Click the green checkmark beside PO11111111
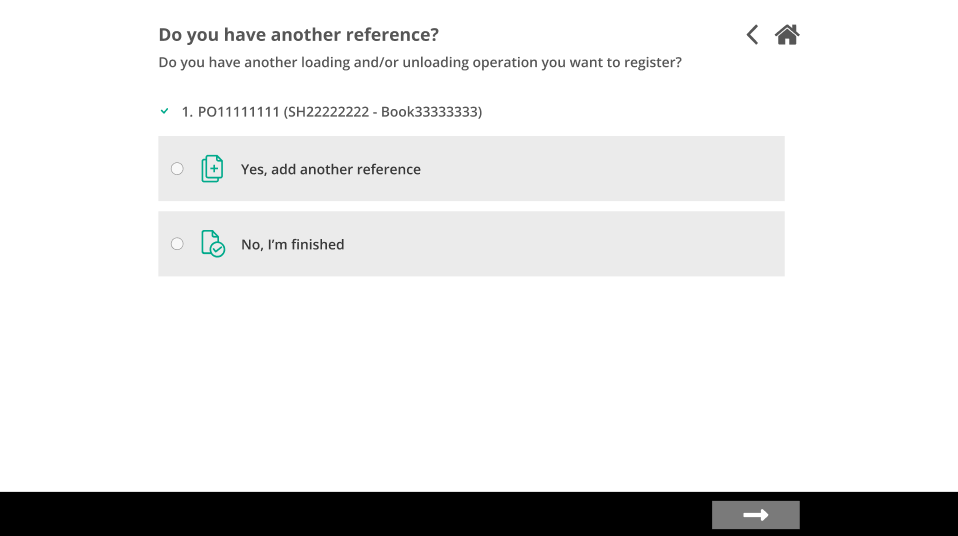958x536 pixels. click(164, 111)
